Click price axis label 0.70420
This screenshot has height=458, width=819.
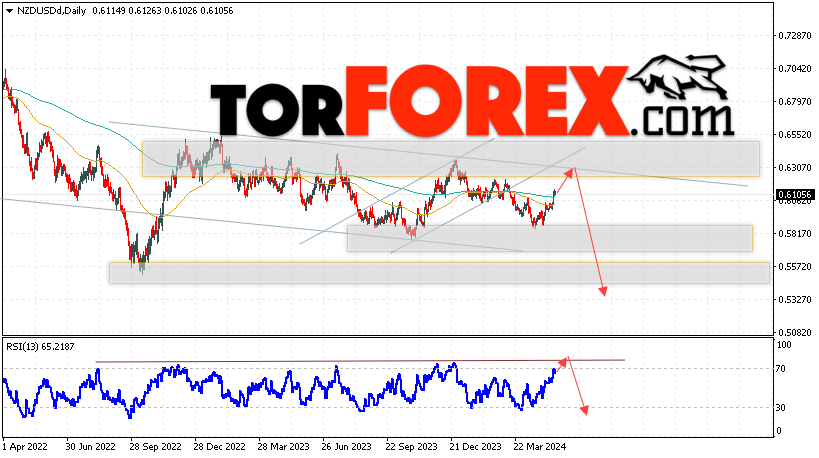point(795,68)
